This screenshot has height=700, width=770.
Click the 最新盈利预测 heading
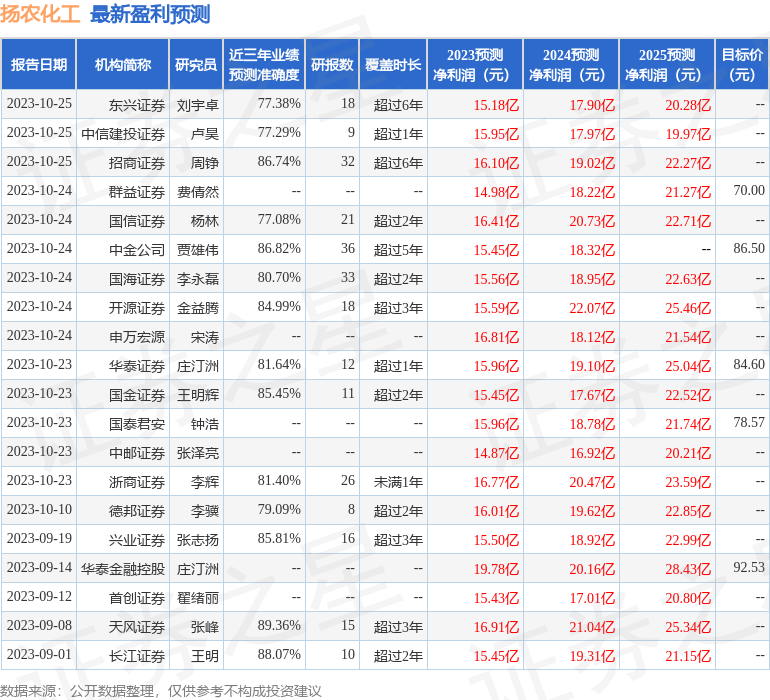point(150,14)
